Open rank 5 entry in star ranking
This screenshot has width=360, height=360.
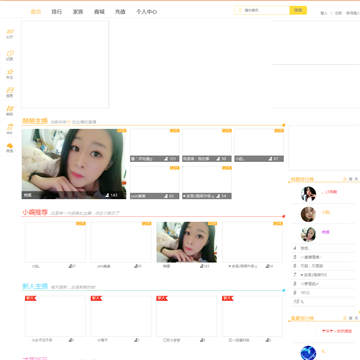[x=323, y=257]
